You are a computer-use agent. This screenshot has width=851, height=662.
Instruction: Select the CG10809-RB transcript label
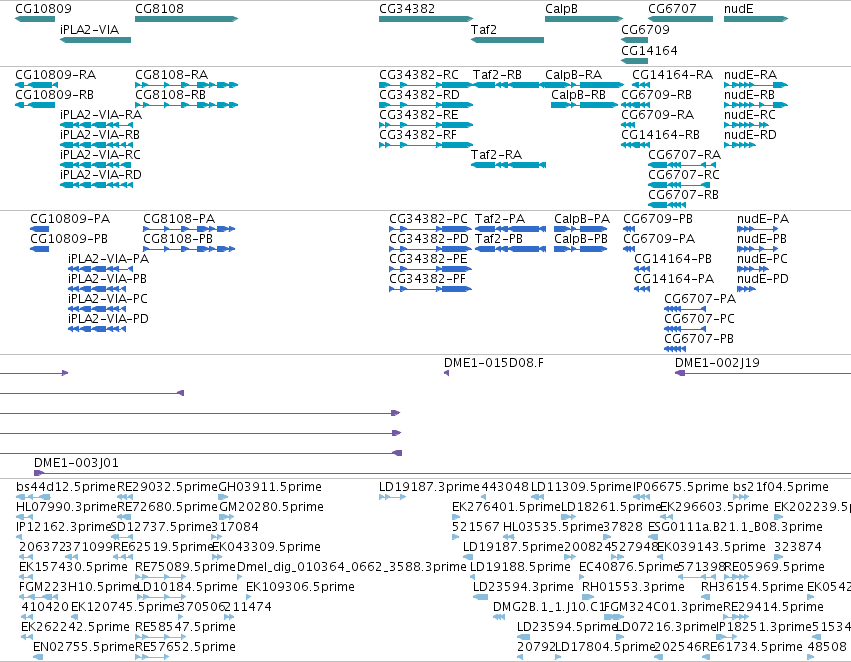pyautogui.click(x=54, y=95)
